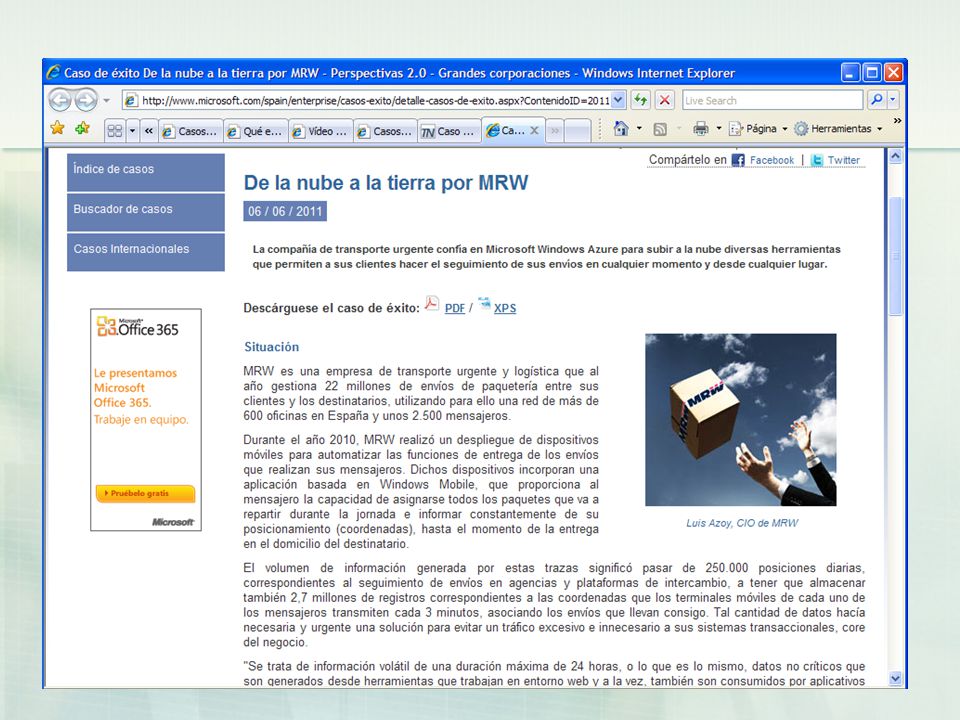
Task: Click the Internet Explorer title bar icon
Action: click(54, 72)
